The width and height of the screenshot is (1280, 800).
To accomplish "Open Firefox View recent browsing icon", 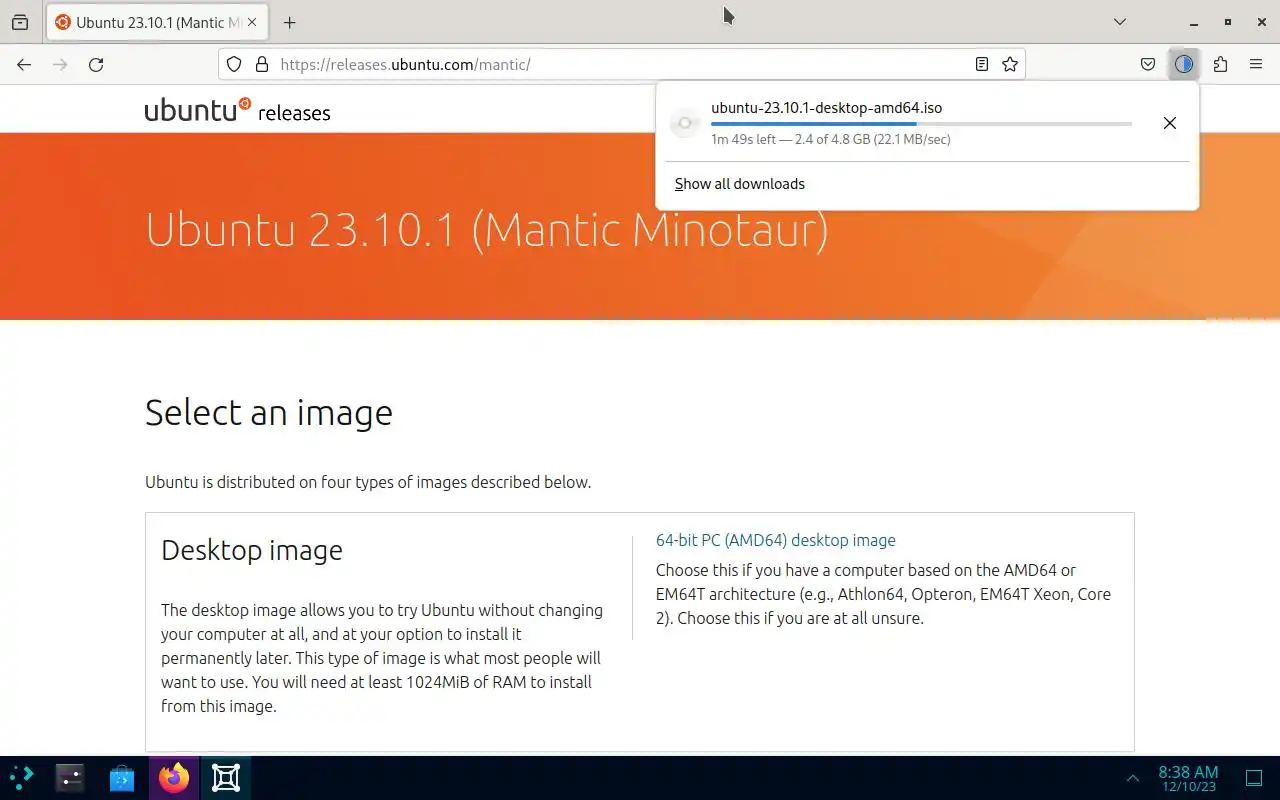I will [20, 22].
